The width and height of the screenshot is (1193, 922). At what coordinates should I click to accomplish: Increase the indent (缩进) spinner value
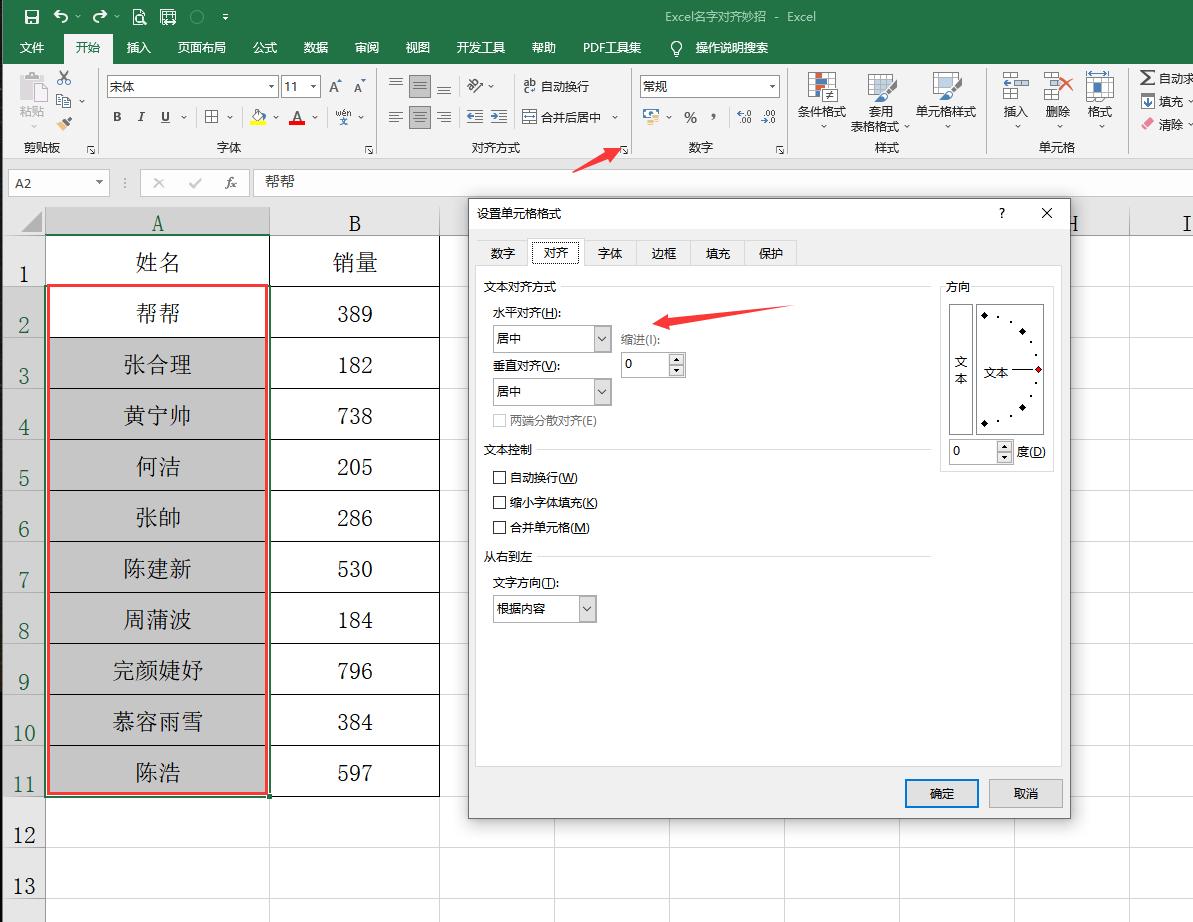[x=676, y=359]
